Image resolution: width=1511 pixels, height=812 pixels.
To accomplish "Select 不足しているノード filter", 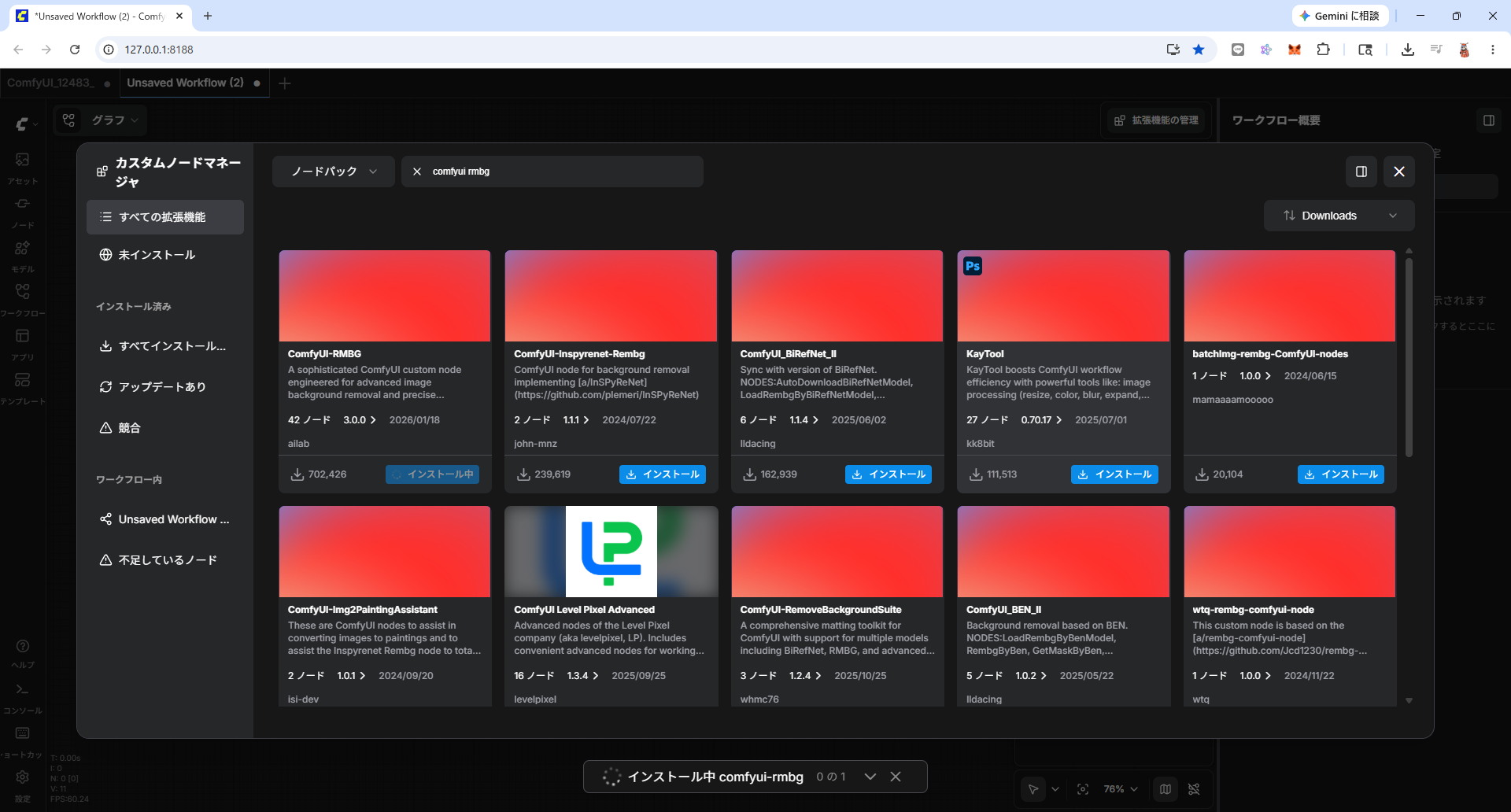I will pyautogui.click(x=165, y=560).
